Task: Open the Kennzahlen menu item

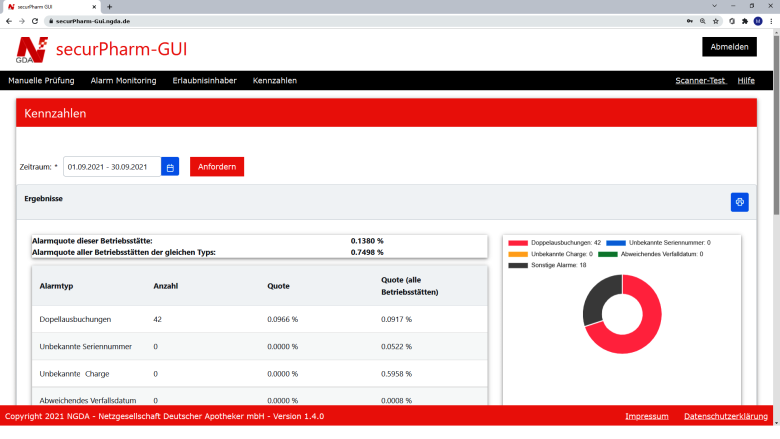Action: tap(274, 80)
